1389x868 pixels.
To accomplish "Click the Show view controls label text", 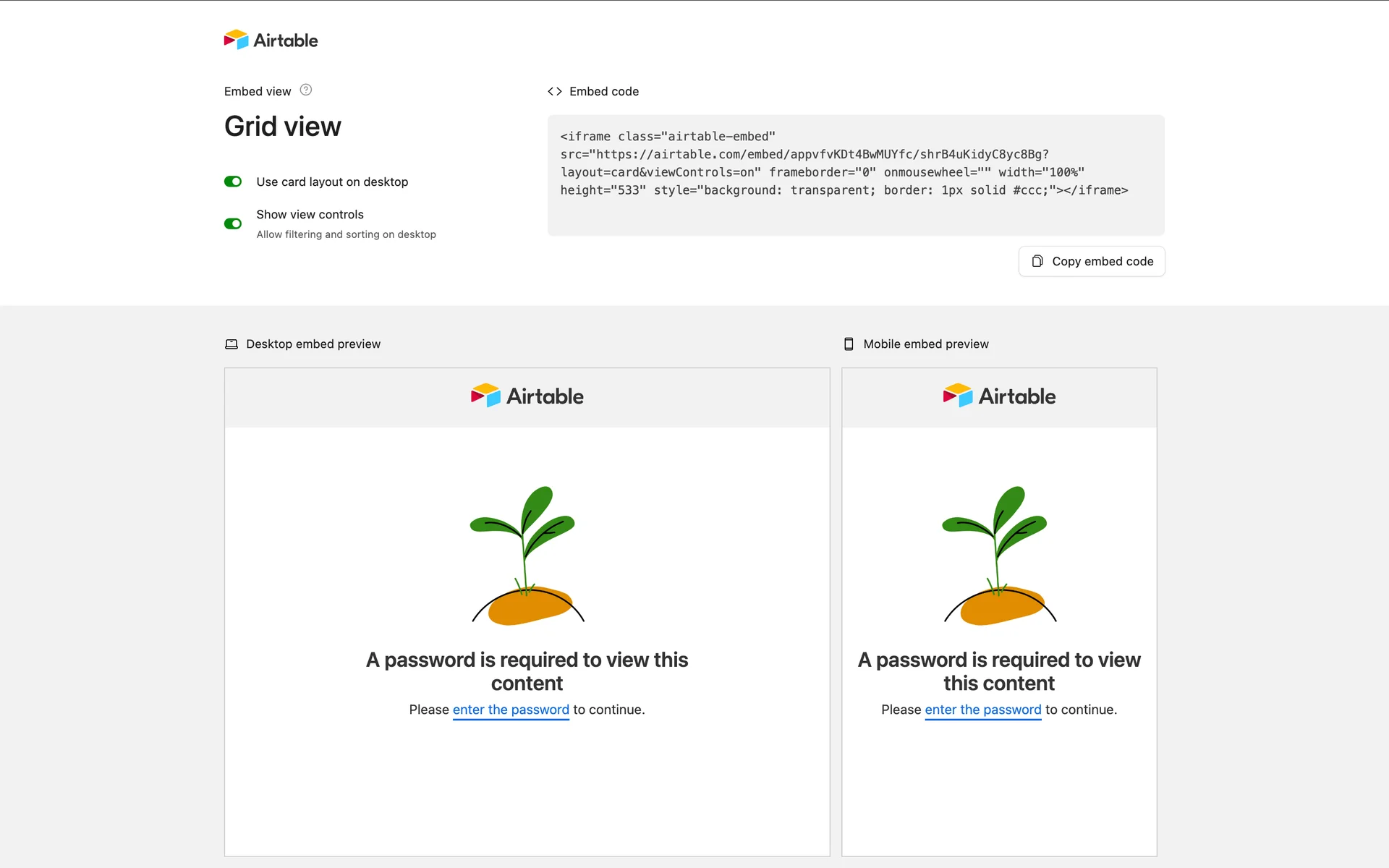I will 310,214.
